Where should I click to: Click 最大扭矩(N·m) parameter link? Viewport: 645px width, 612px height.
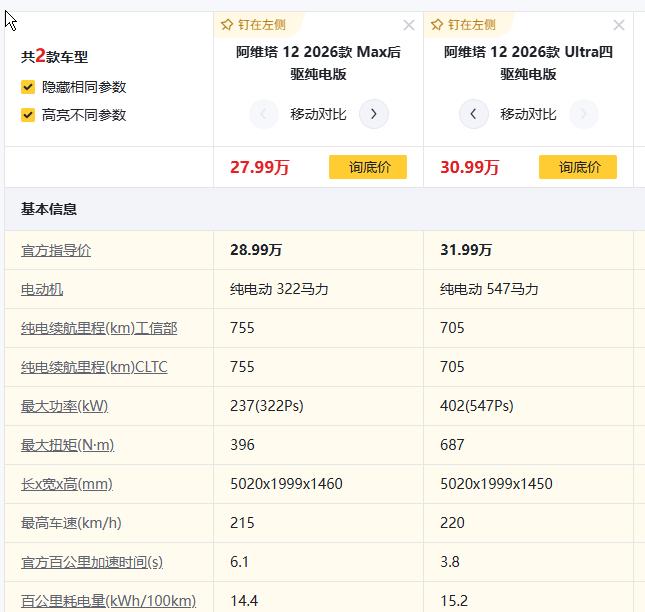tap(68, 445)
